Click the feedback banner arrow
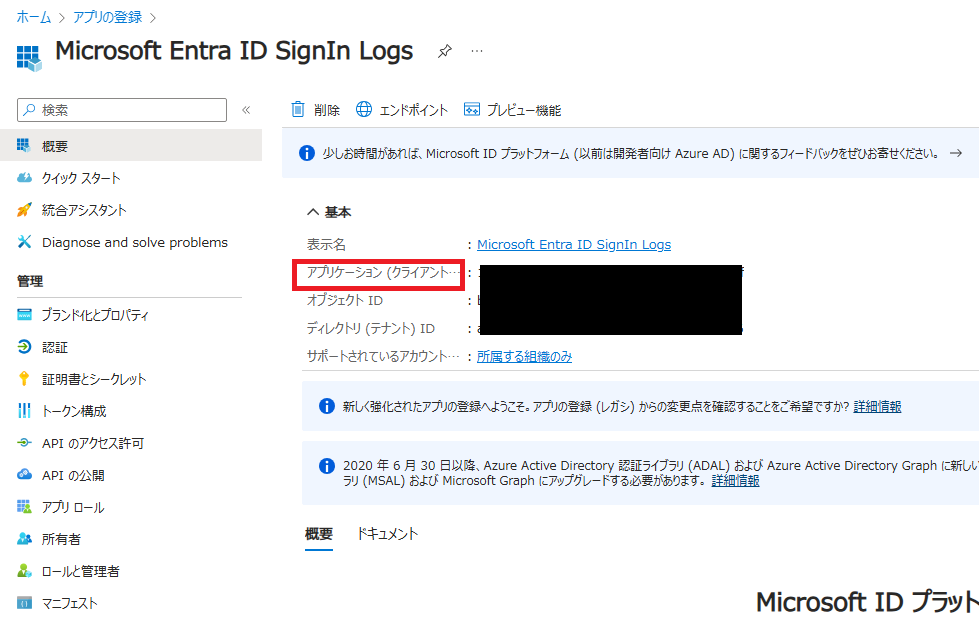This screenshot has width=979, height=620. (957, 153)
